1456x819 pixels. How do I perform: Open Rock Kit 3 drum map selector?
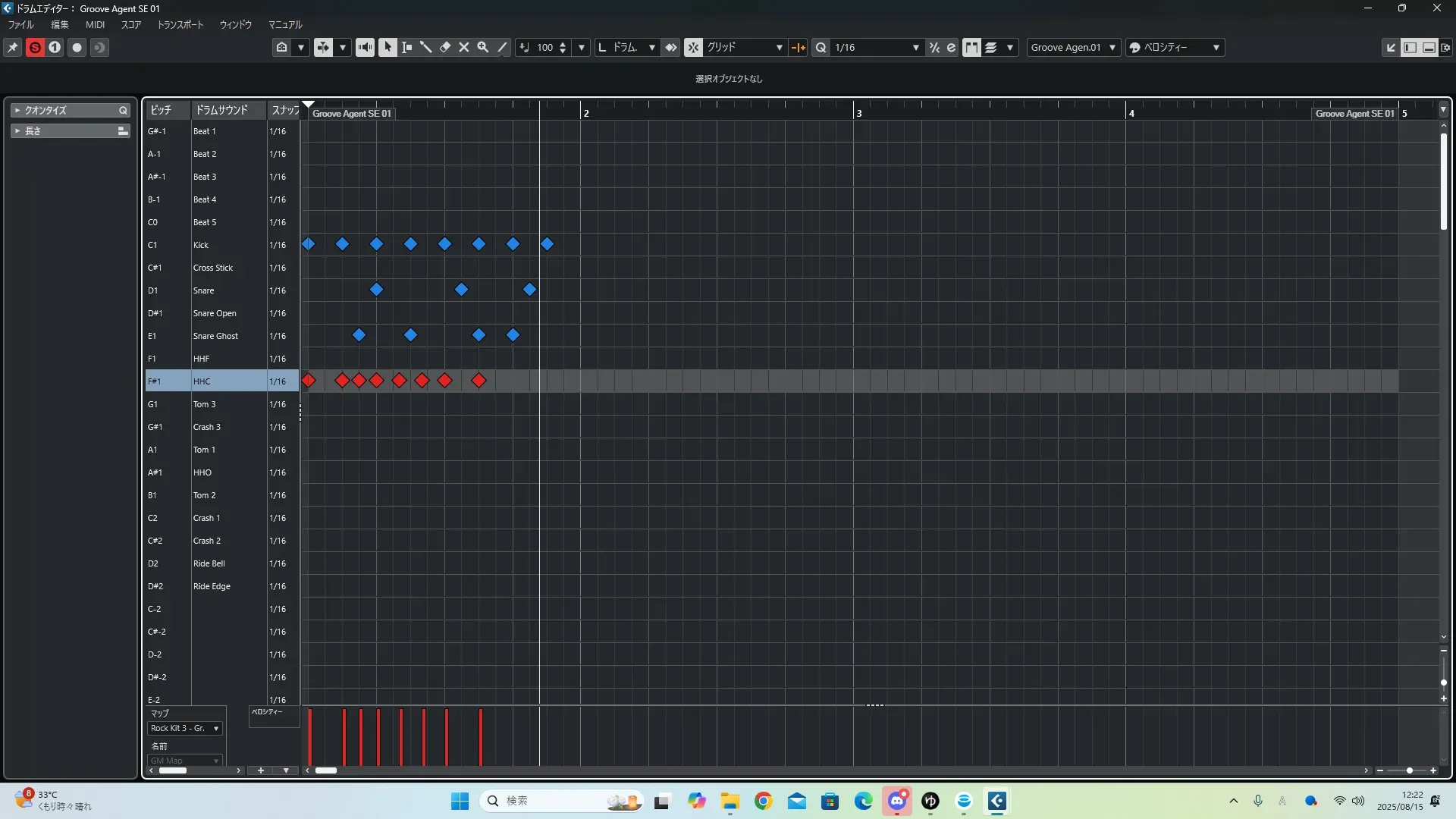coord(184,728)
